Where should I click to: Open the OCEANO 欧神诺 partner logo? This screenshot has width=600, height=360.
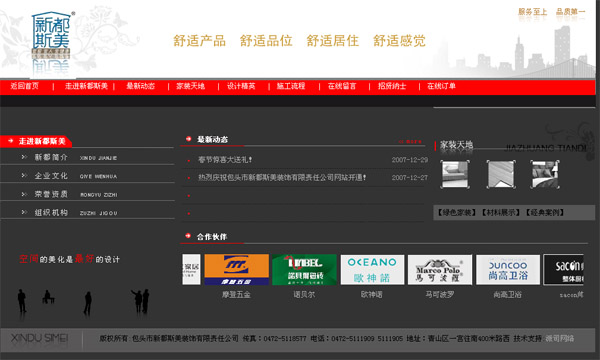(372, 270)
